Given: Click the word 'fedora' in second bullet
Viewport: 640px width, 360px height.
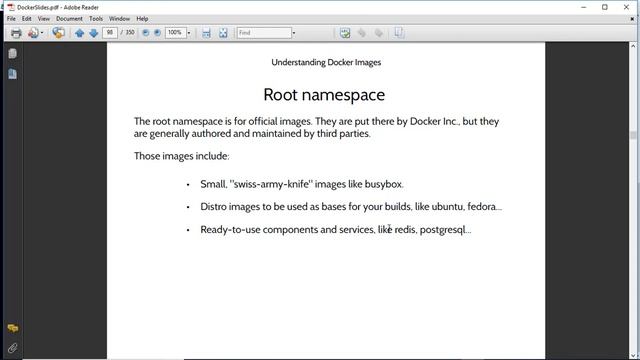Looking at the screenshot, I should [482, 207].
